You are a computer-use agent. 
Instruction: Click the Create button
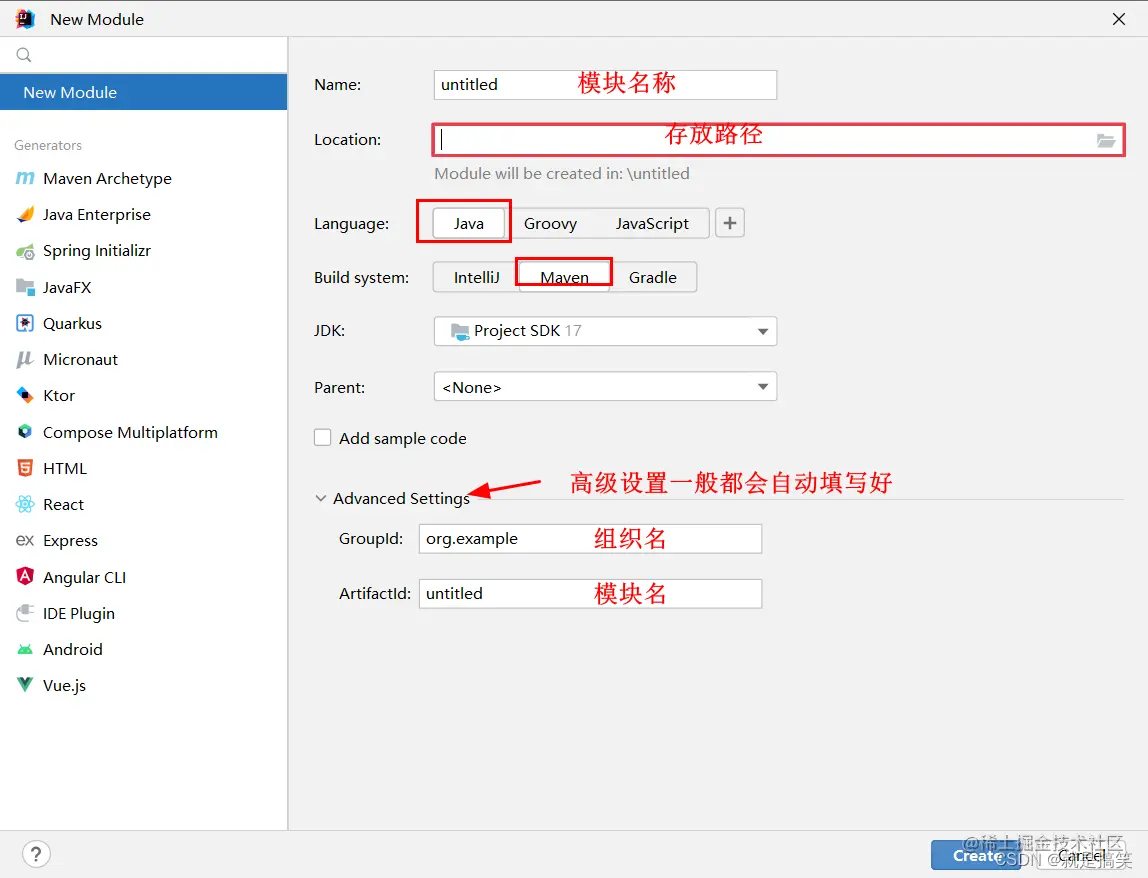pyautogui.click(x=976, y=855)
